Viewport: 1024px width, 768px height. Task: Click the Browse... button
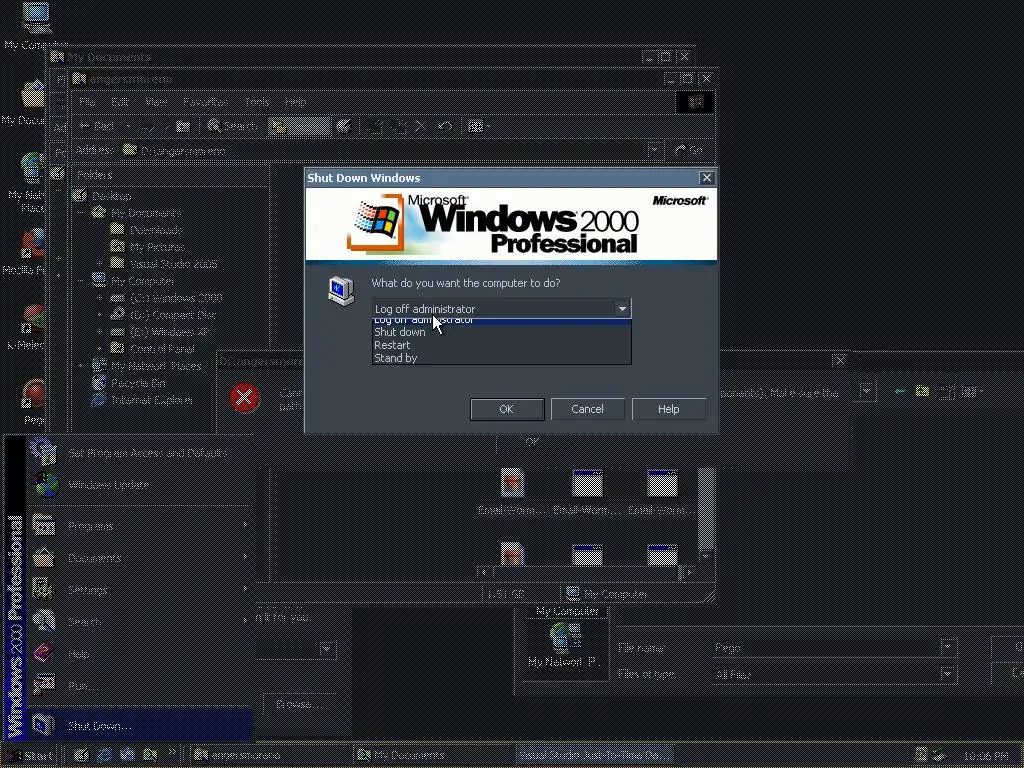point(299,704)
